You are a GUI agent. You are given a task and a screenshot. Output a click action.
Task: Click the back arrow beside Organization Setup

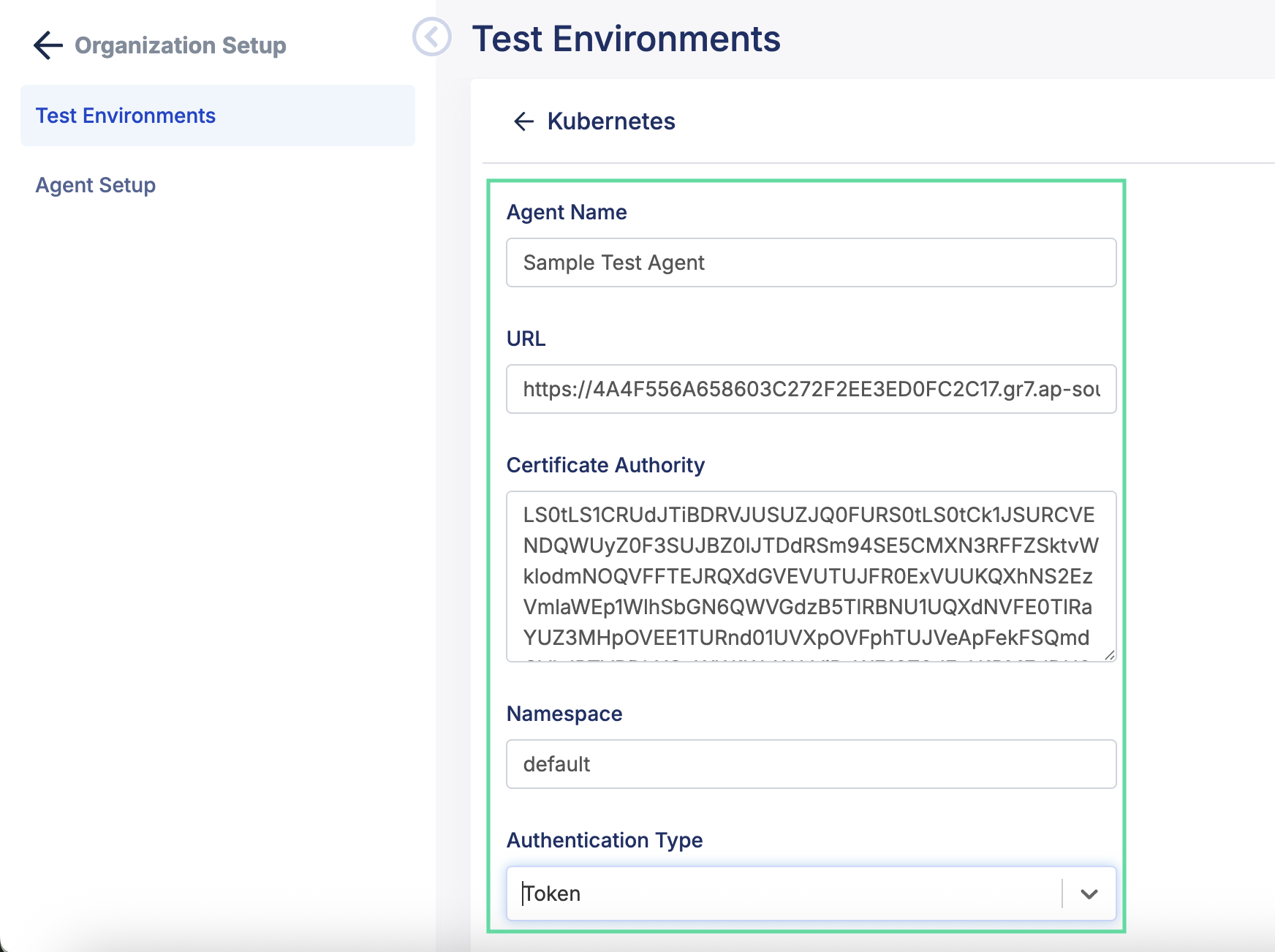click(48, 45)
